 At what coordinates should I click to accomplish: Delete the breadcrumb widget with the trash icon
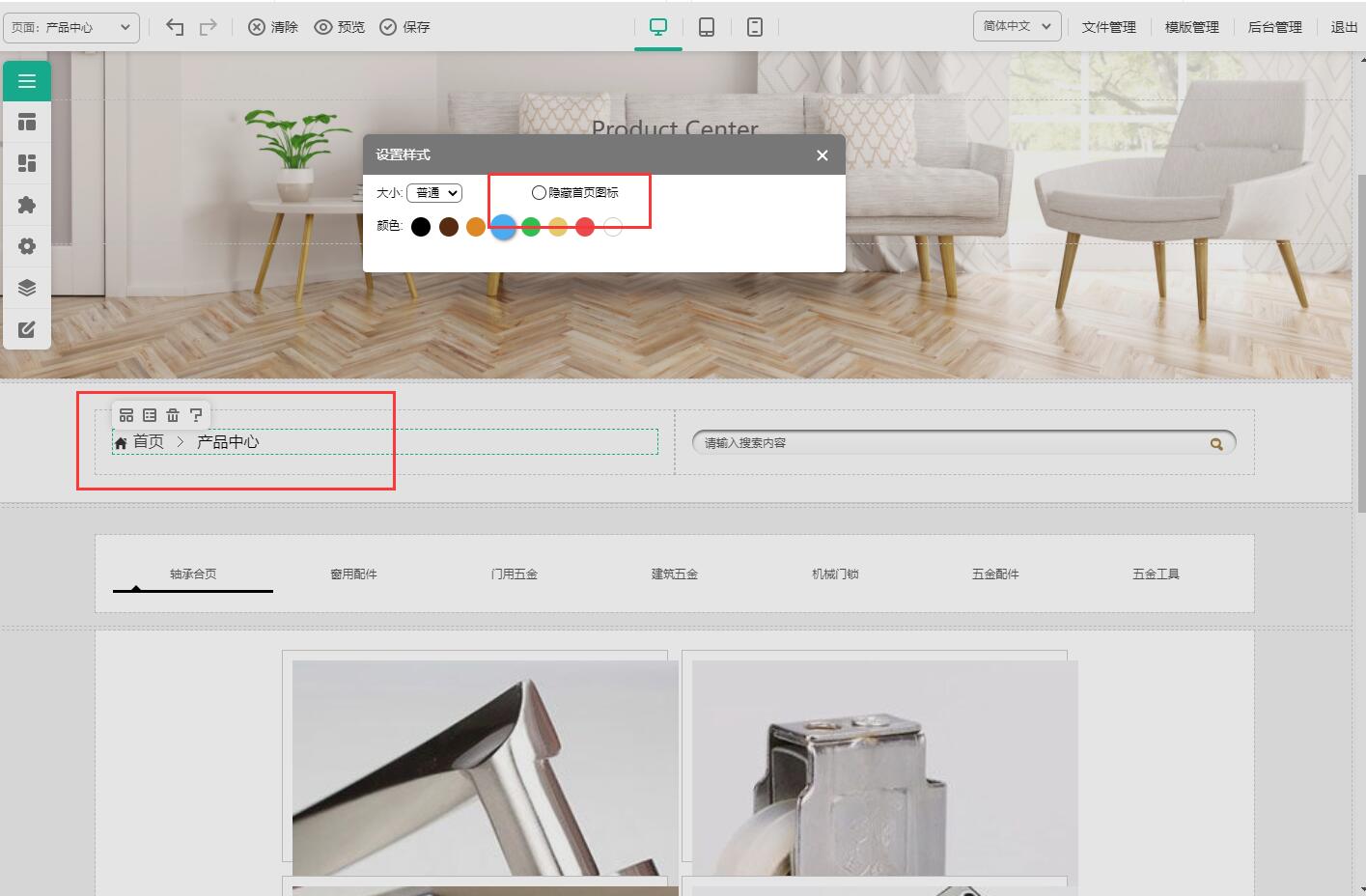173,415
